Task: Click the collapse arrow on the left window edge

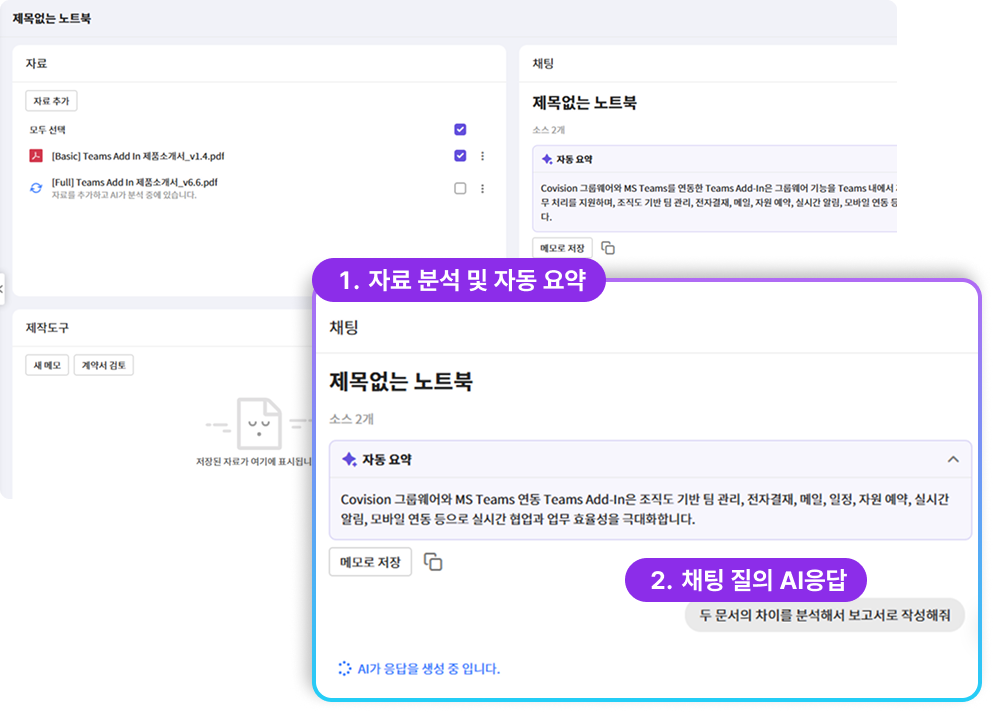Action: coord(3,289)
